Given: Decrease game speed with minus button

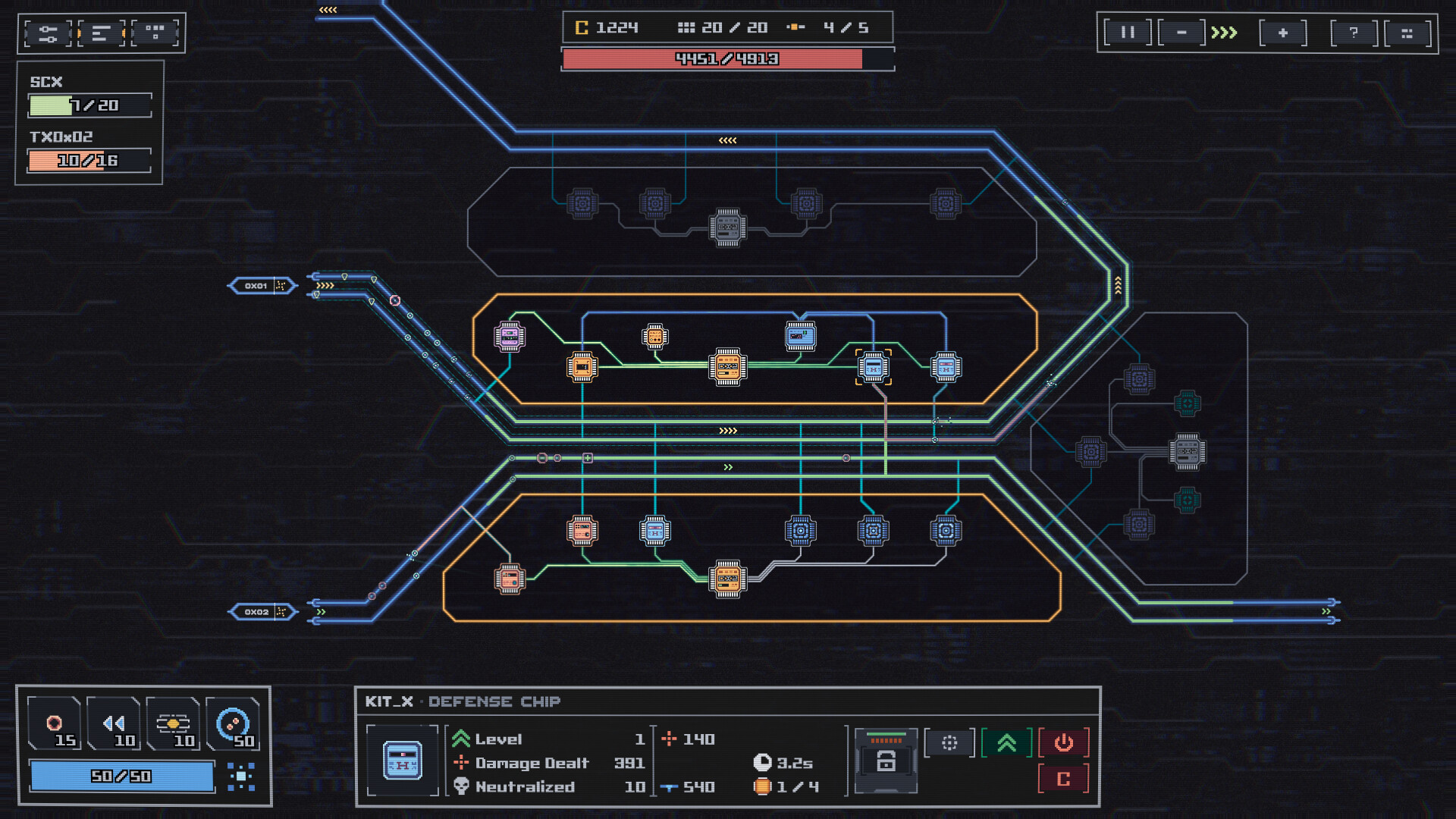Looking at the screenshot, I should point(1181,33).
